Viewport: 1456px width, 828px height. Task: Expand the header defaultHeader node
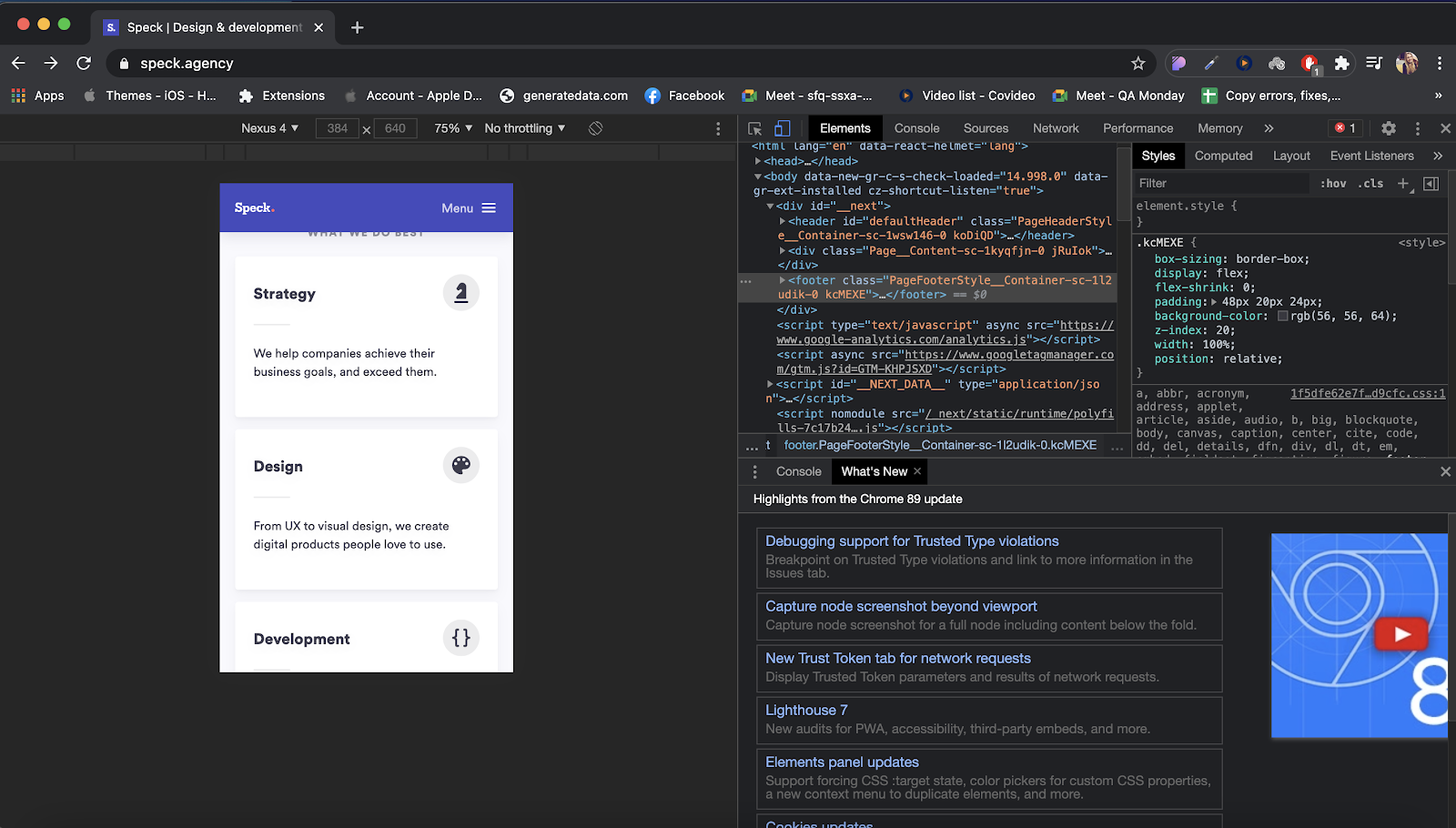pyautogui.click(x=783, y=221)
